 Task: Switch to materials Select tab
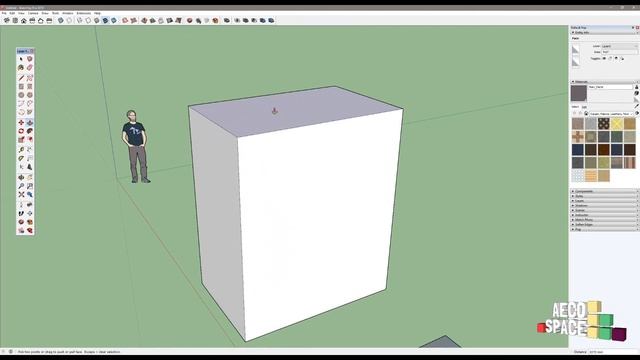click(575, 107)
